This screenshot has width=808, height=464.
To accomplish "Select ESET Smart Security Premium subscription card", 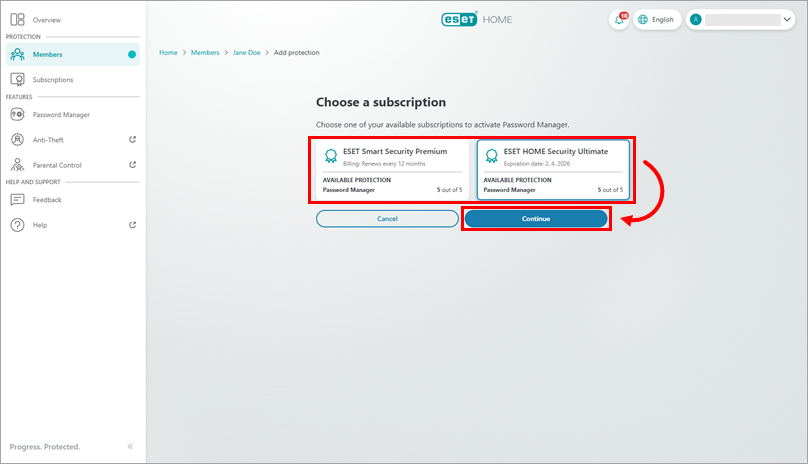I will 392,170.
